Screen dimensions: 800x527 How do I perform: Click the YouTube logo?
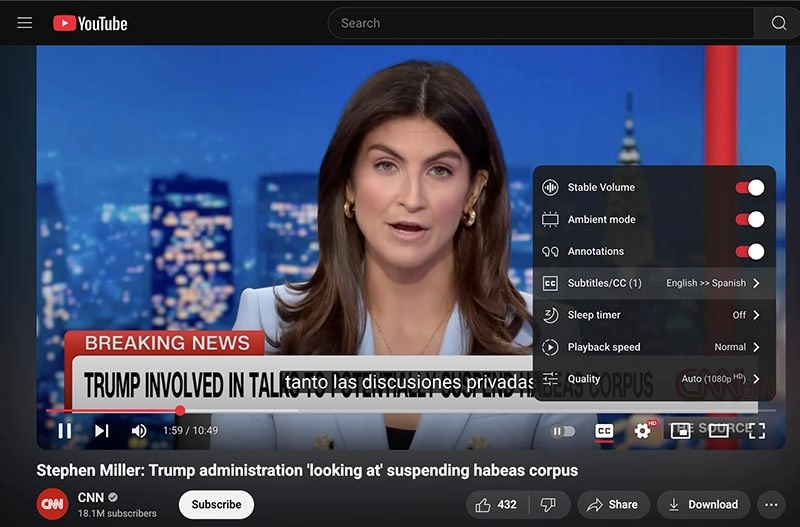tap(90, 23)
